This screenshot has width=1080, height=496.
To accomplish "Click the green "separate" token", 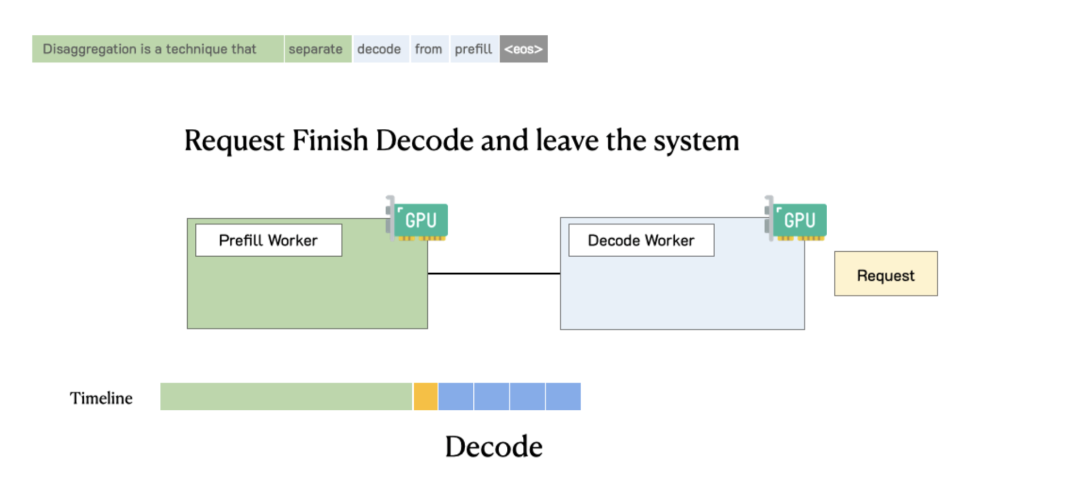I will point(317,49).
